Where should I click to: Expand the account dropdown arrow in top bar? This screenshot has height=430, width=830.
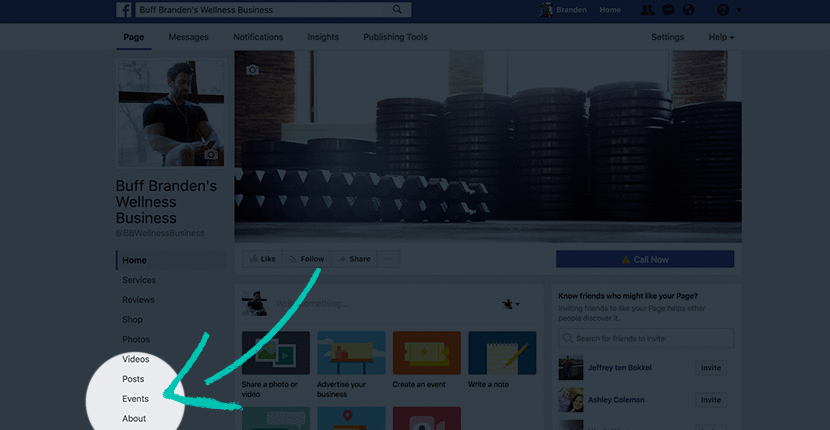pos(739,10)
